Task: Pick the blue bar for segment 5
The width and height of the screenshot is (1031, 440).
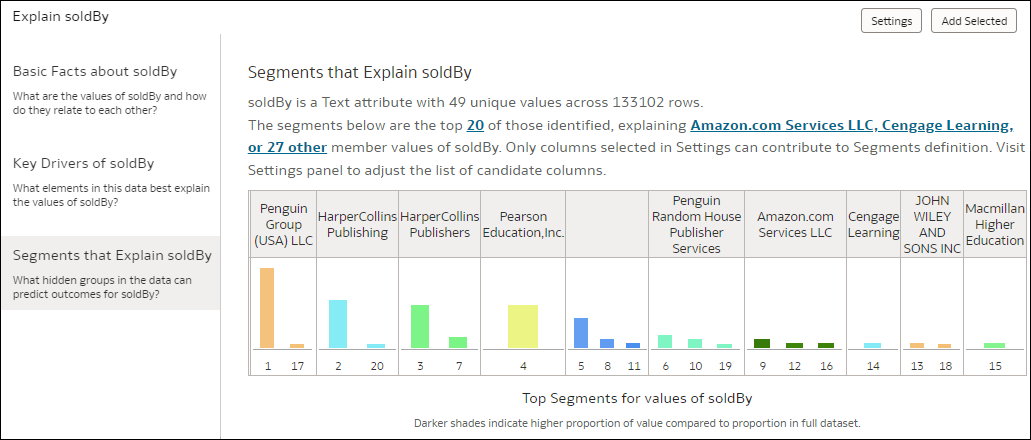Action: (x=580, y=332)
